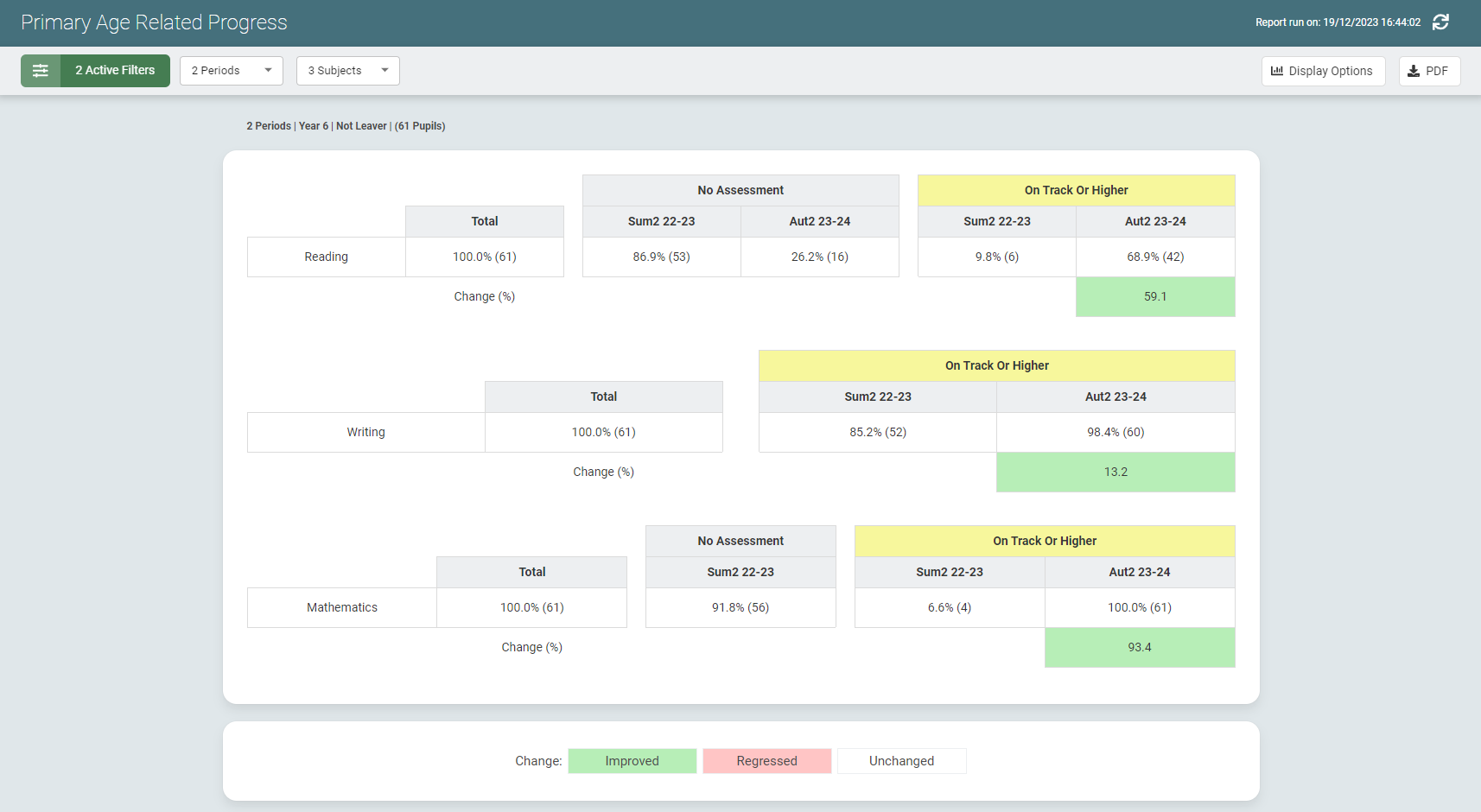The image size is (1481, 812).
Task: Click the Mathematics change value 93.4
Action: pyautogui.click(x=1139, y=647)
